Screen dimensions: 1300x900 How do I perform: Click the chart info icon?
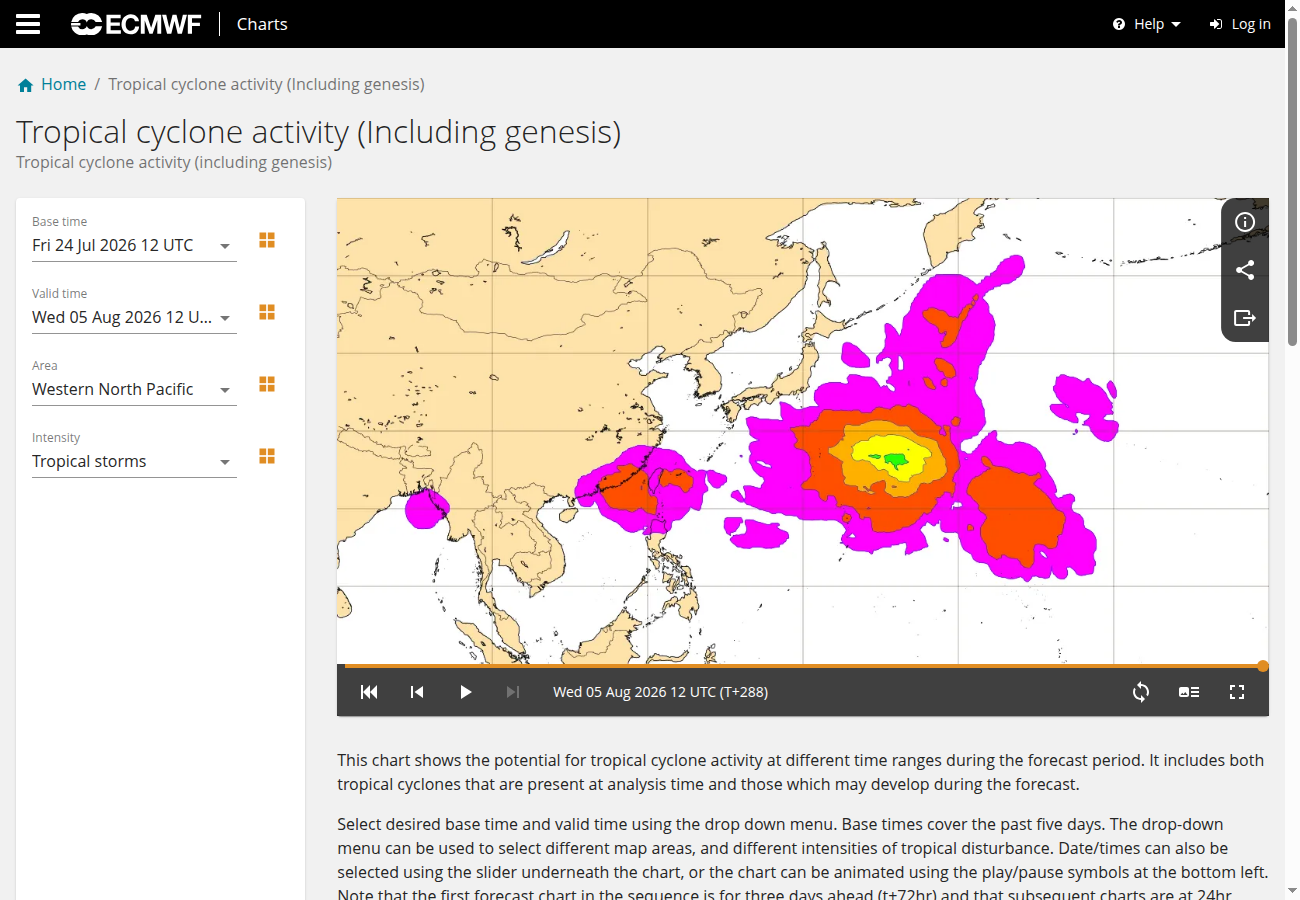(x=1245, y=222)
